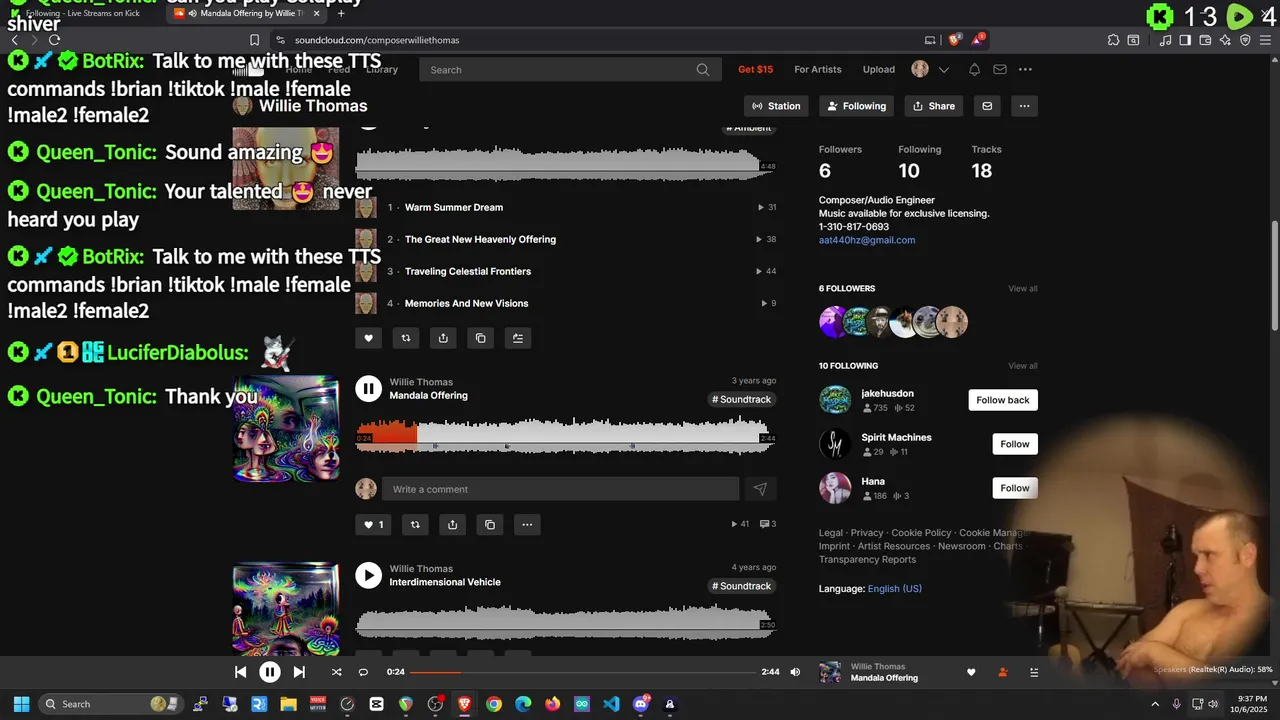The image size is (1280, 720).
Task: Seek in bottom player progress bar
Action: click(582, 672)
